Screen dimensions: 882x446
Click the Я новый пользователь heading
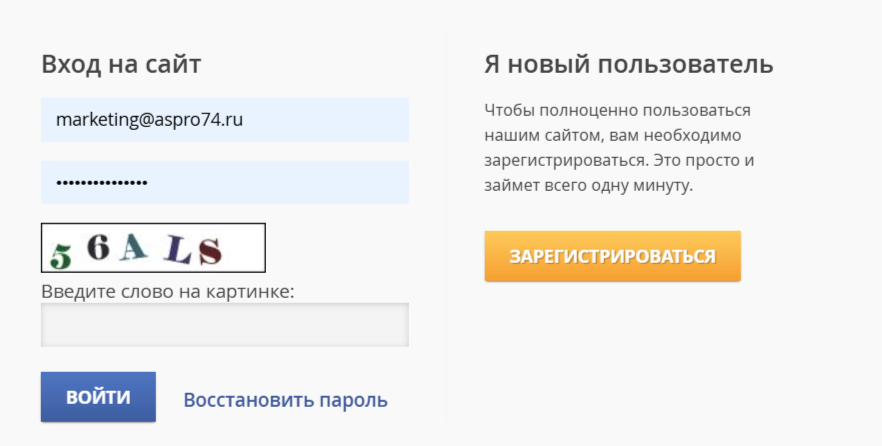[x=628, y=65]
